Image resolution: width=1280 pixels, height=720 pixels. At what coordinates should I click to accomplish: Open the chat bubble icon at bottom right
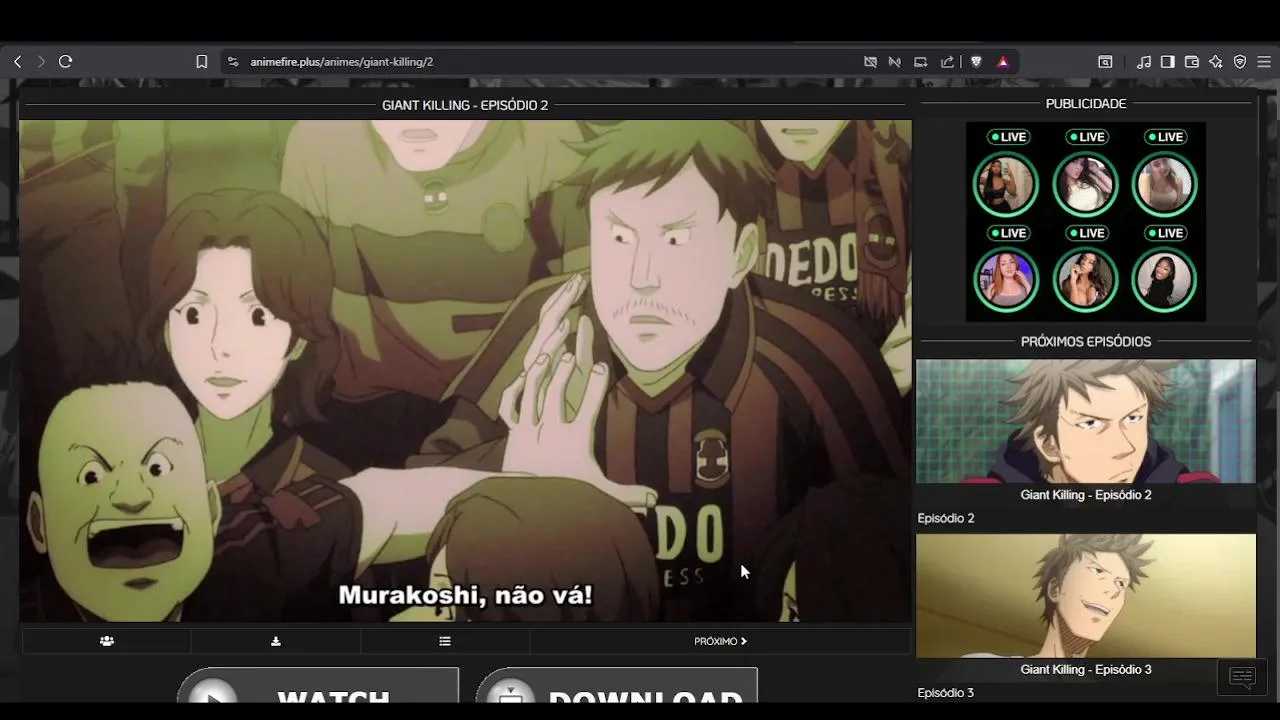(x=1242, y=678)
